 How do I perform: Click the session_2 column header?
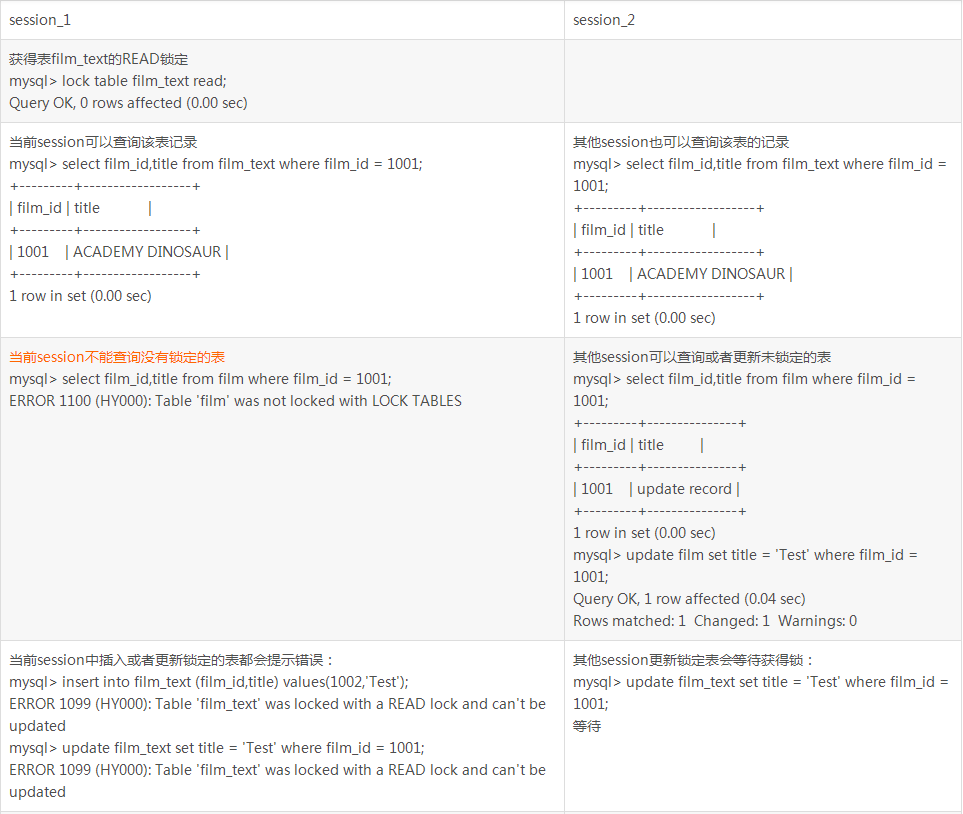tap(604, 20)
